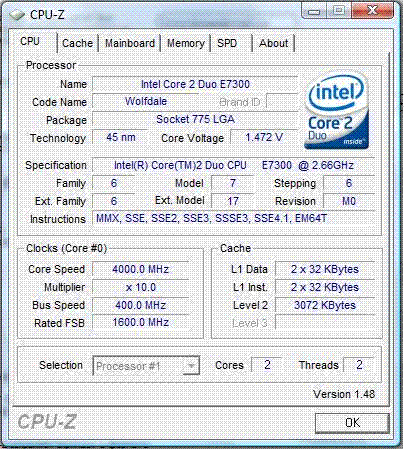Click the OK button
Viewport: 404px width, 449px height.
[x=352, y=423]
